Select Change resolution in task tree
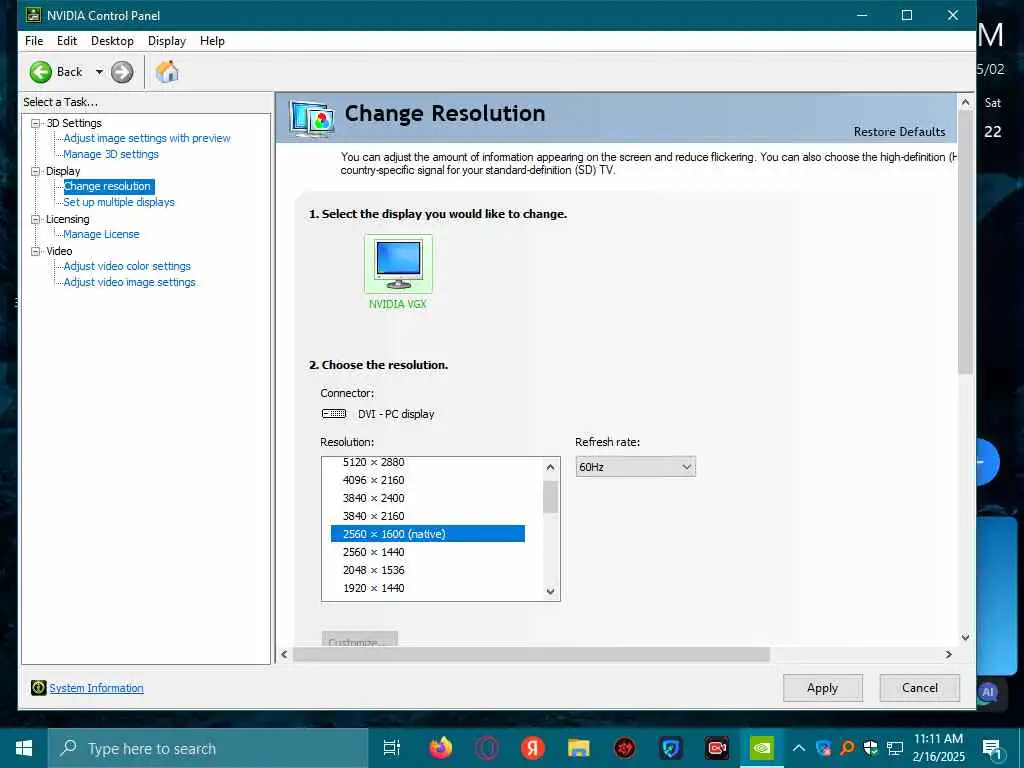The height and width of the screenshot is (768, 1024). pyautogui.click(x=108, y=186)
